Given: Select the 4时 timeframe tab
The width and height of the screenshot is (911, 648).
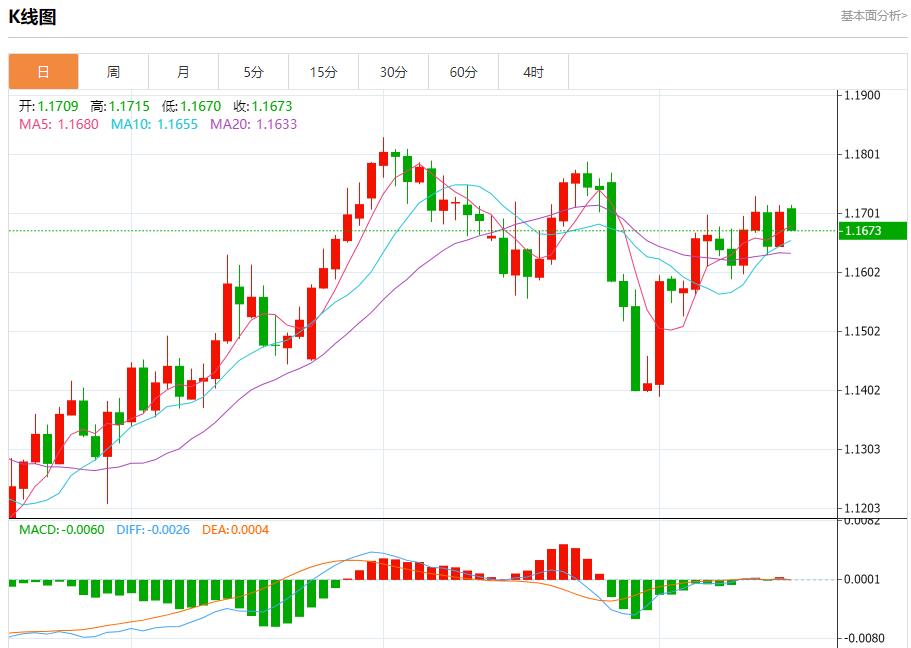Looking at the screenshot, I should point(534,71).
